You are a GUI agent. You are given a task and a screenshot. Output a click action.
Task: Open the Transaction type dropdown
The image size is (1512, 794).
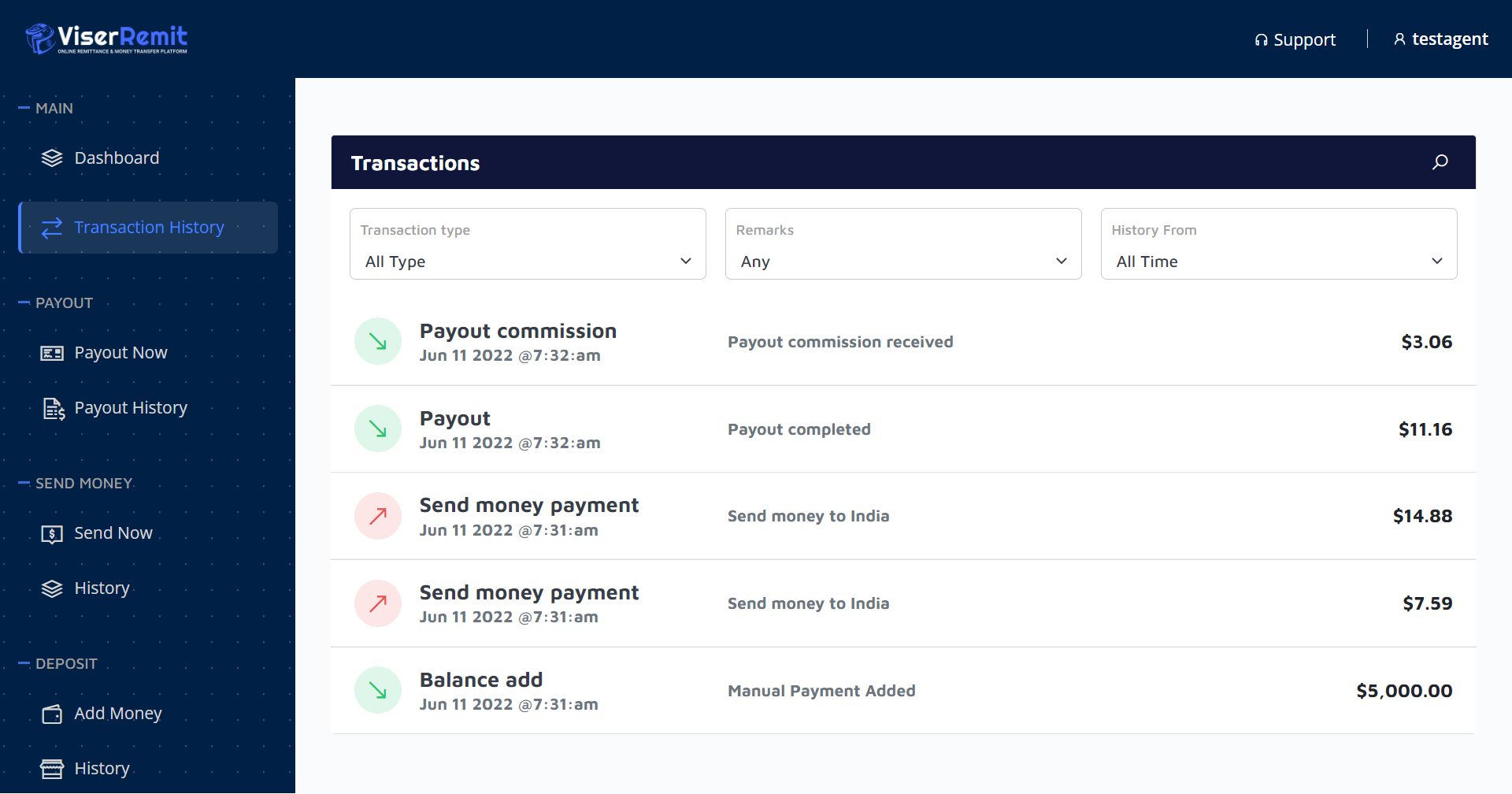click(528, 262)
